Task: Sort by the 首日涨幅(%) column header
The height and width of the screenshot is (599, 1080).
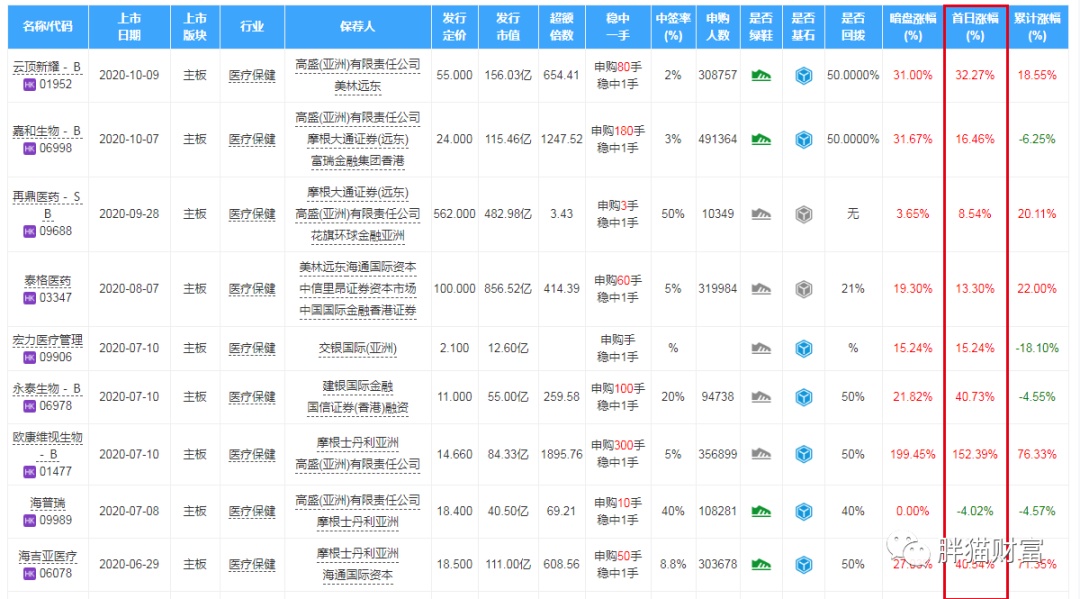Action: point(973,26)
